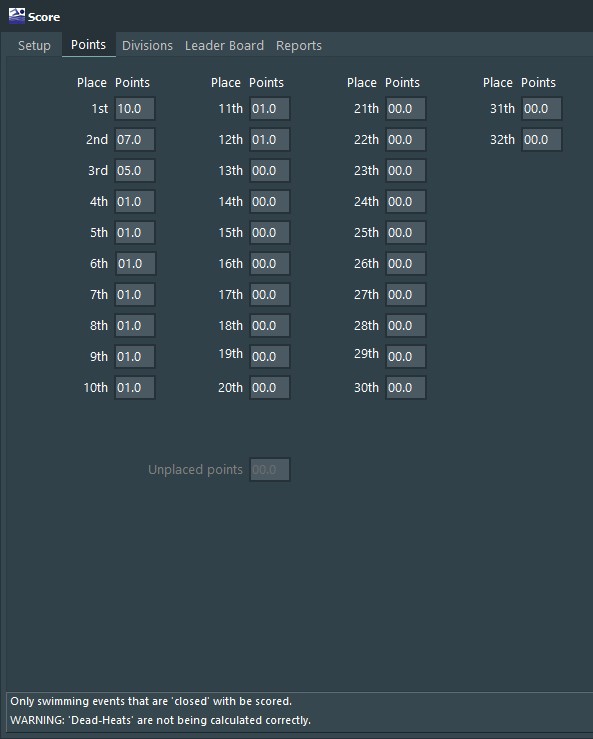Click the 1st place points field
The height and width of the screenshot is (739, 593).
click(x=135, y=109)
